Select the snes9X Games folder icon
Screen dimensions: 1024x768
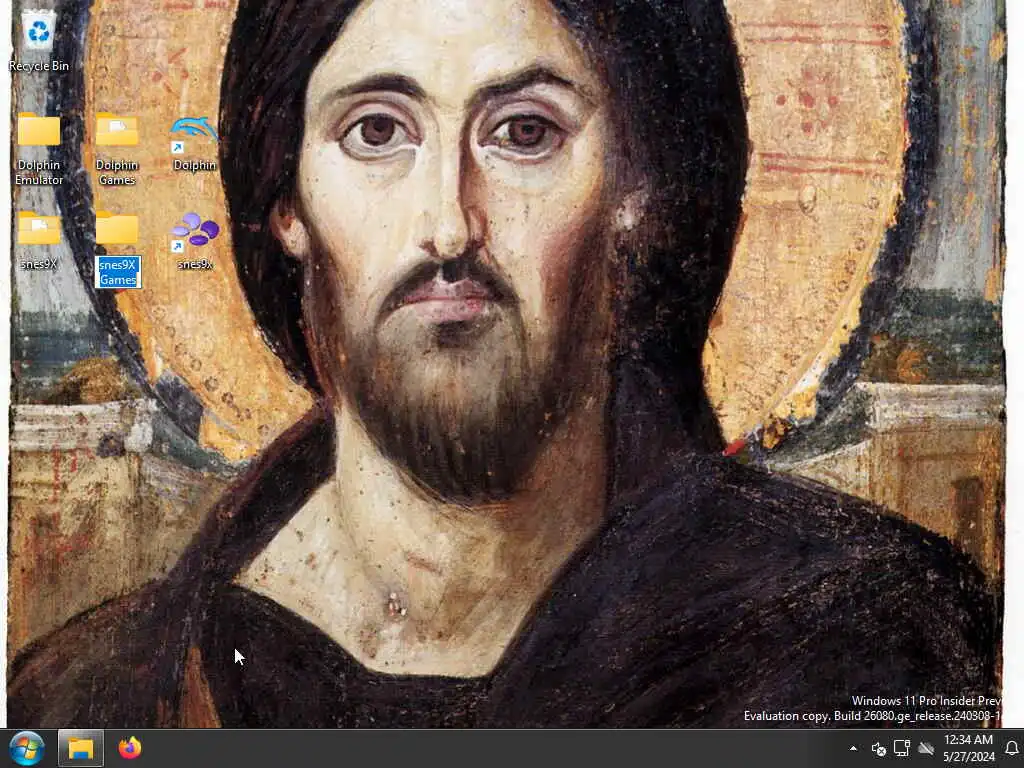[117, 228]
